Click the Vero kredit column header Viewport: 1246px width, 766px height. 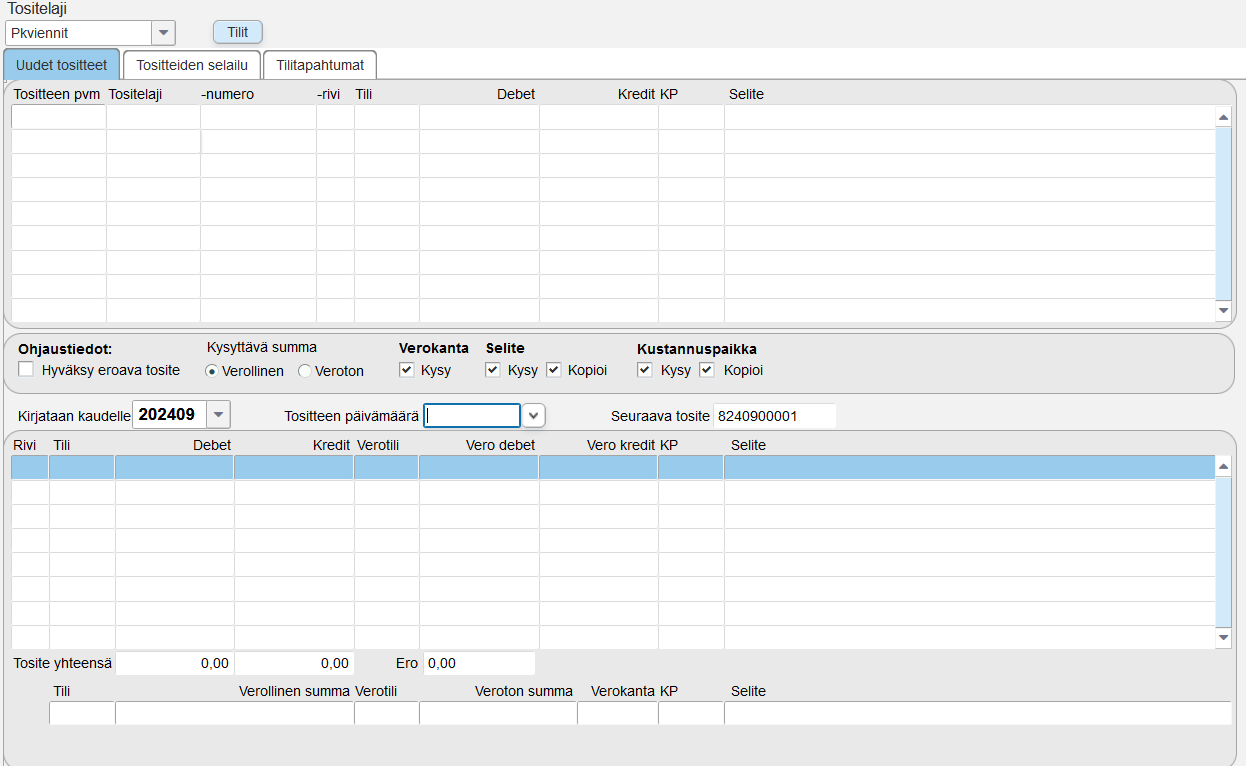[x=621, y=445]
